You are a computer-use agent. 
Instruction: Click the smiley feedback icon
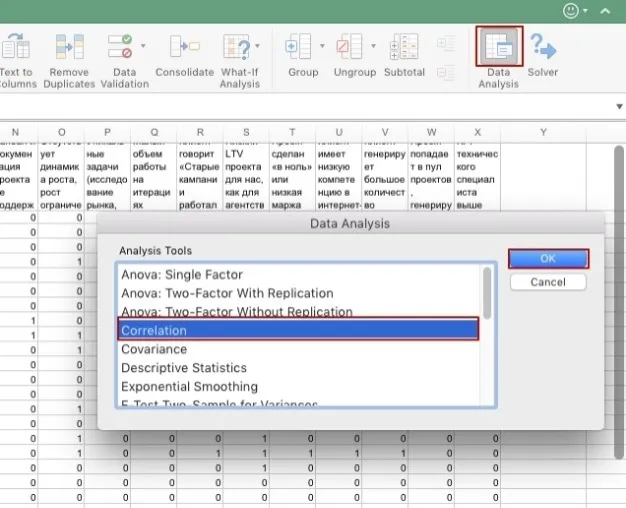pos(571,11)
